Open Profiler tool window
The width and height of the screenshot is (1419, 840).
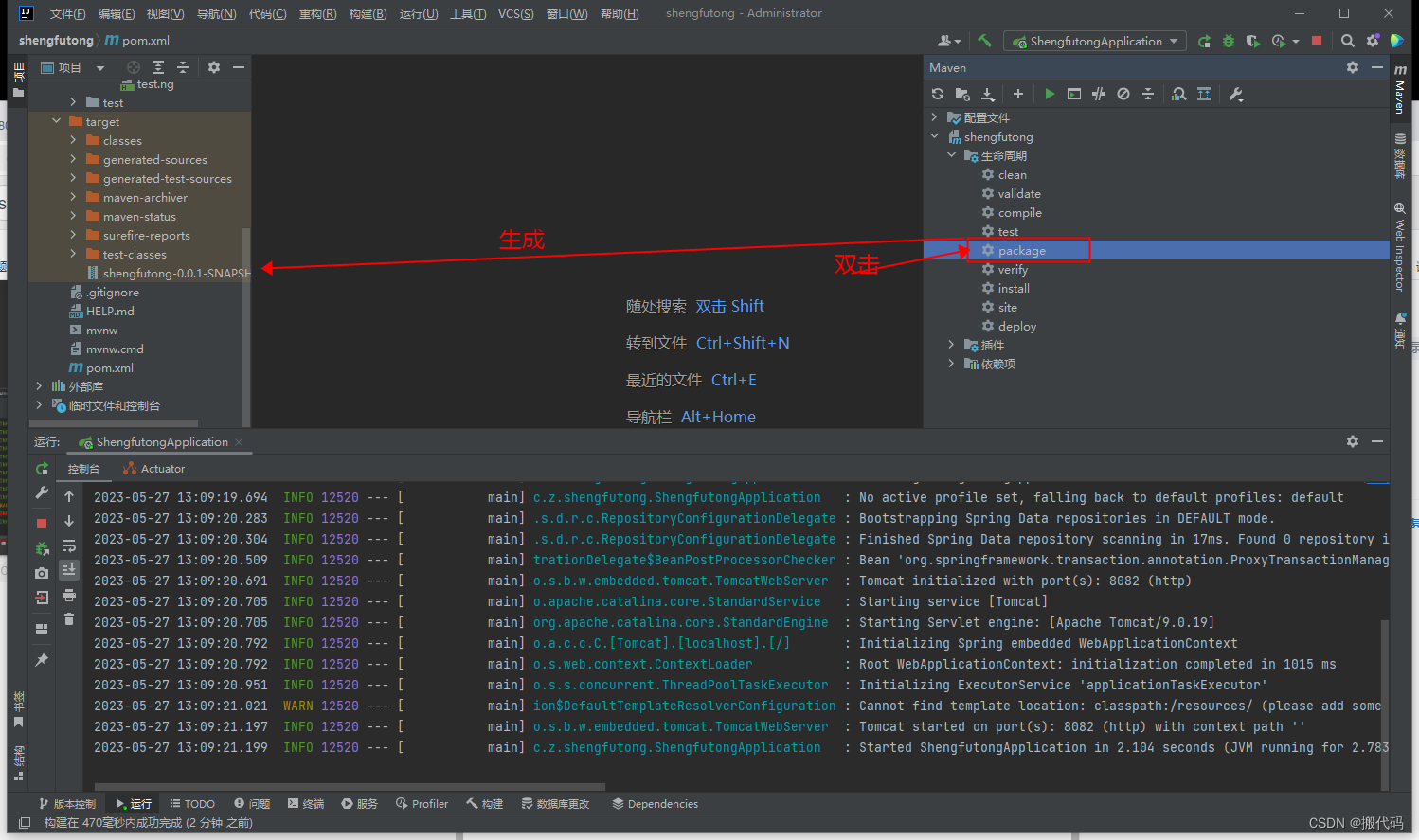(x=422, y=803)
